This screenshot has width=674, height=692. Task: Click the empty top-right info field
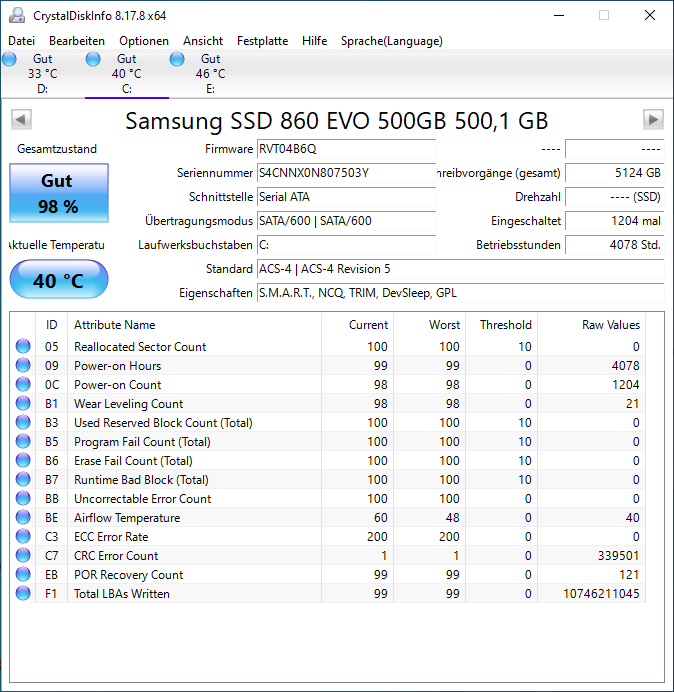pyautogui.click(x=614, y=149)
